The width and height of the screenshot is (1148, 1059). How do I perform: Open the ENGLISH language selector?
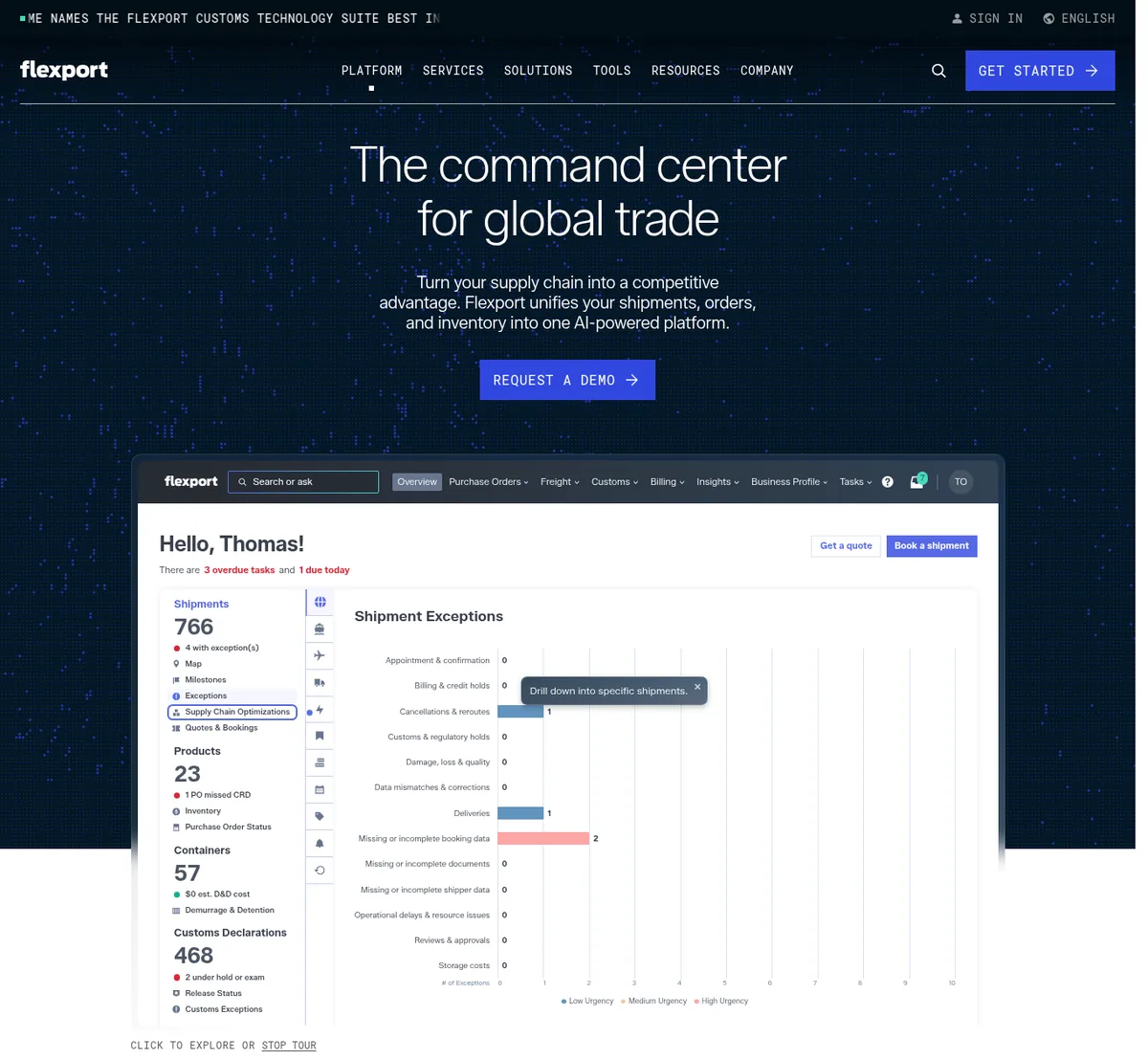pyautogui.click(x=1079, y=18)
